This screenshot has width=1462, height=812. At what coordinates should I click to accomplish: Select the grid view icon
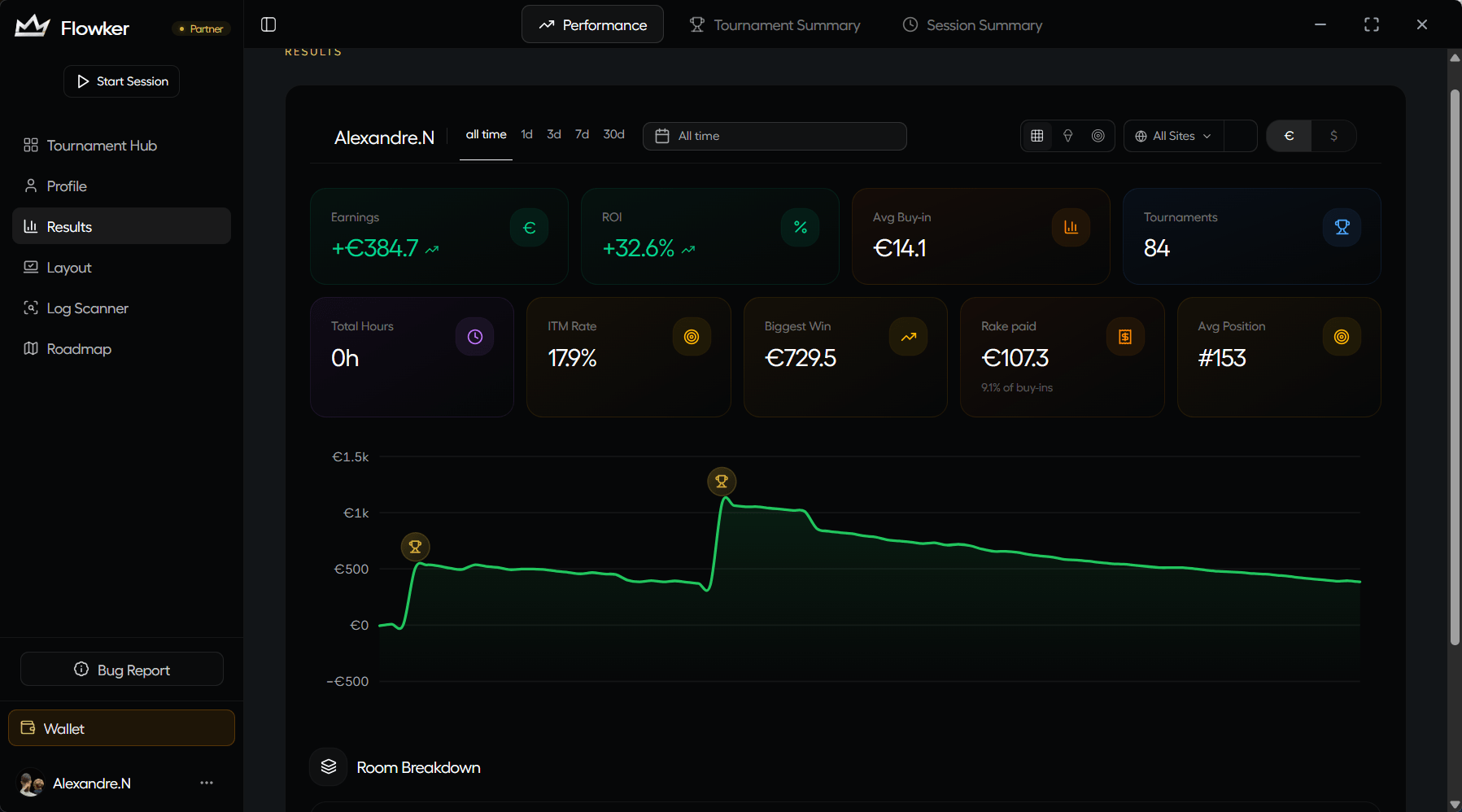[1037, 136]
